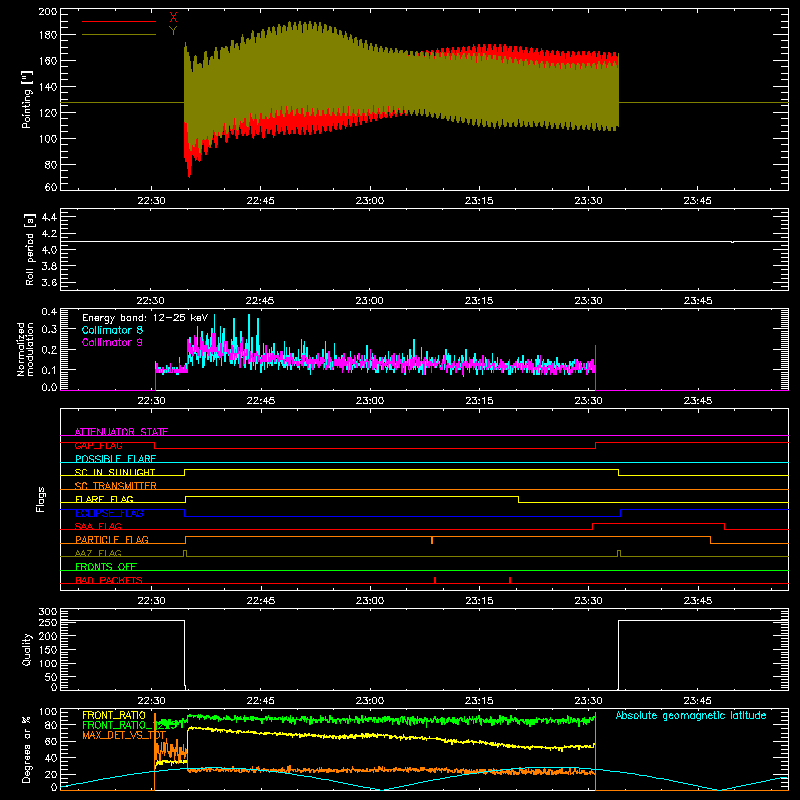The height and width of the screenshot is (800, 800).
Task: Click the olive Y legend line sample
Action: 119,35
